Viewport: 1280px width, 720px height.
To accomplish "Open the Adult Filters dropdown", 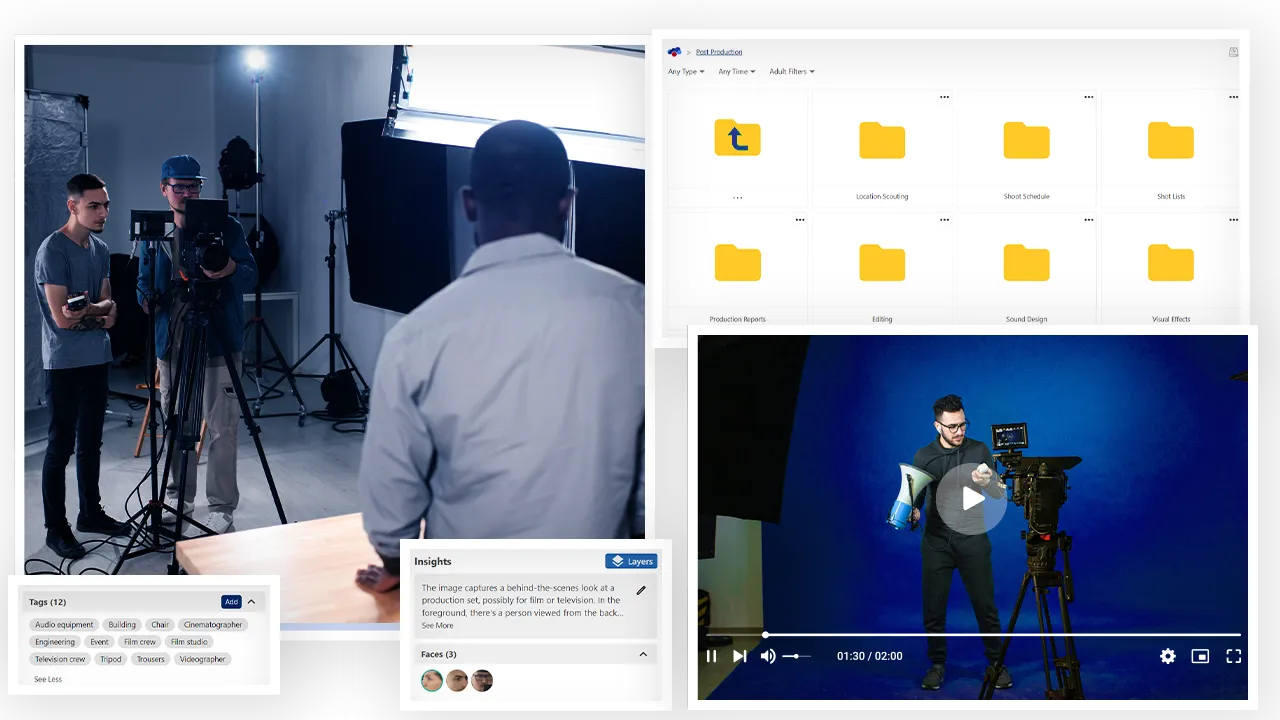I will tap(791, 71).
